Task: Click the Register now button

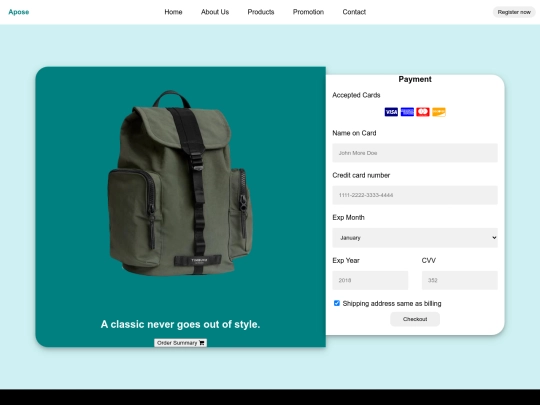Action: click(x=514, y=12)
